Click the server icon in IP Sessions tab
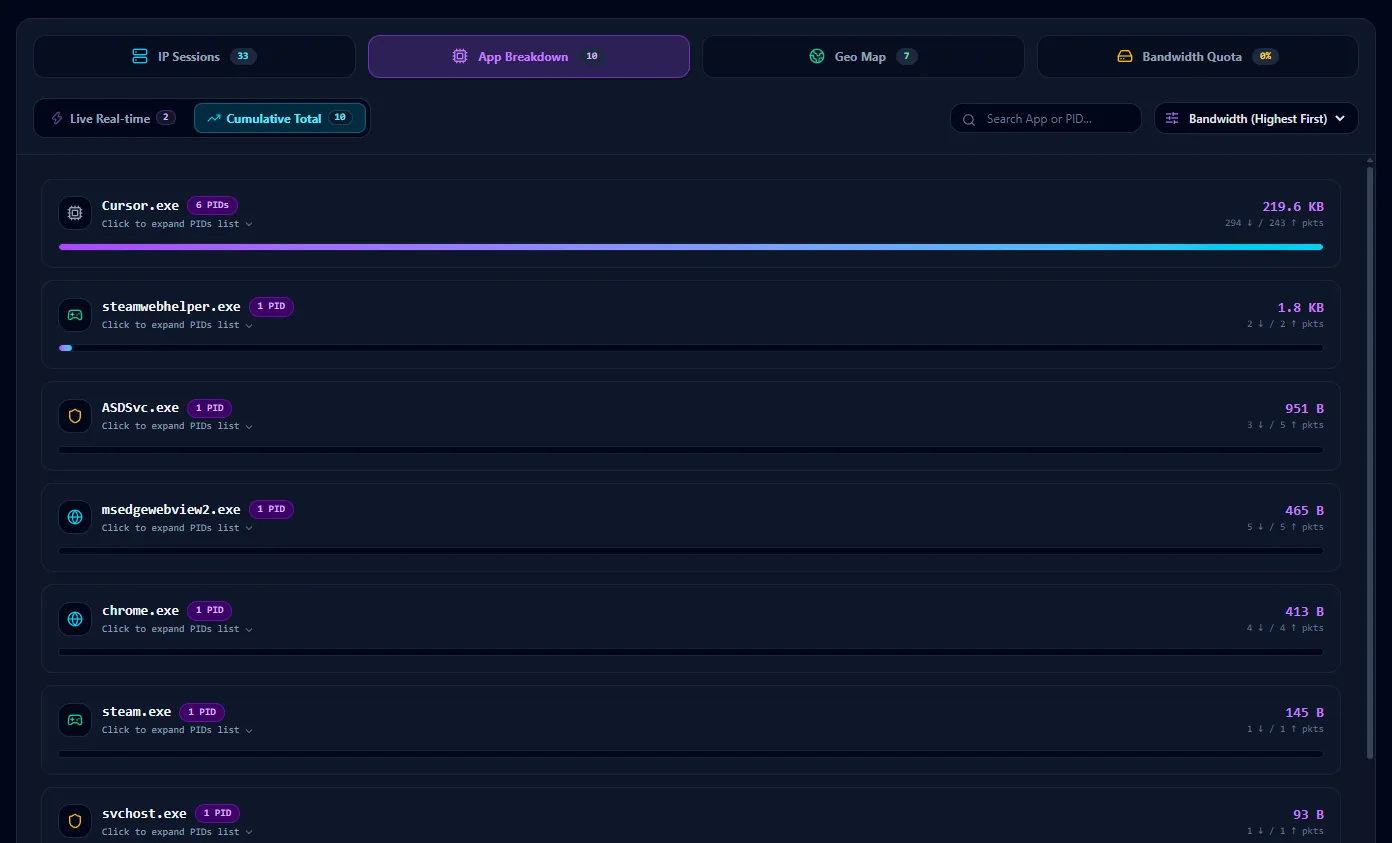 click(x=140, y=57)
